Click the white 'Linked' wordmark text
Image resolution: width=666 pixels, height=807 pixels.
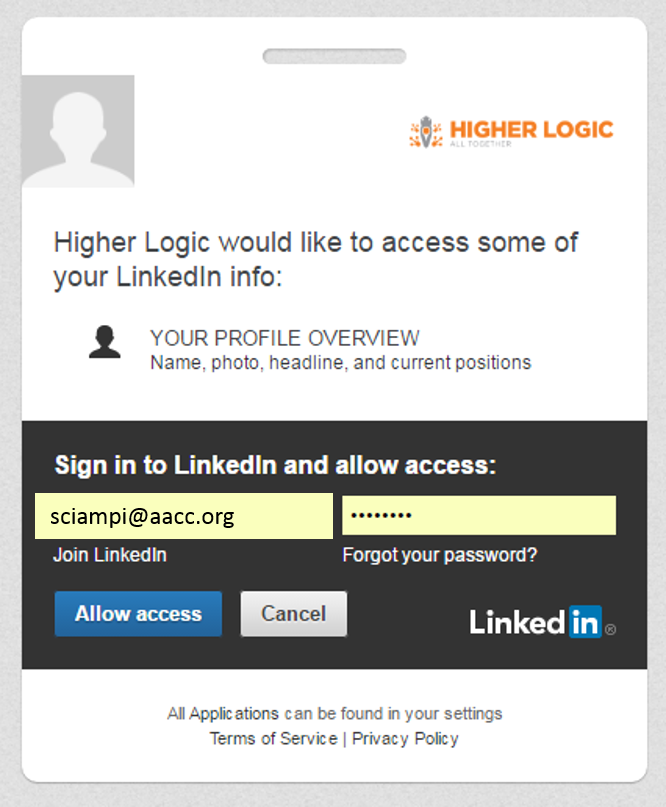(x=517, y=622)
